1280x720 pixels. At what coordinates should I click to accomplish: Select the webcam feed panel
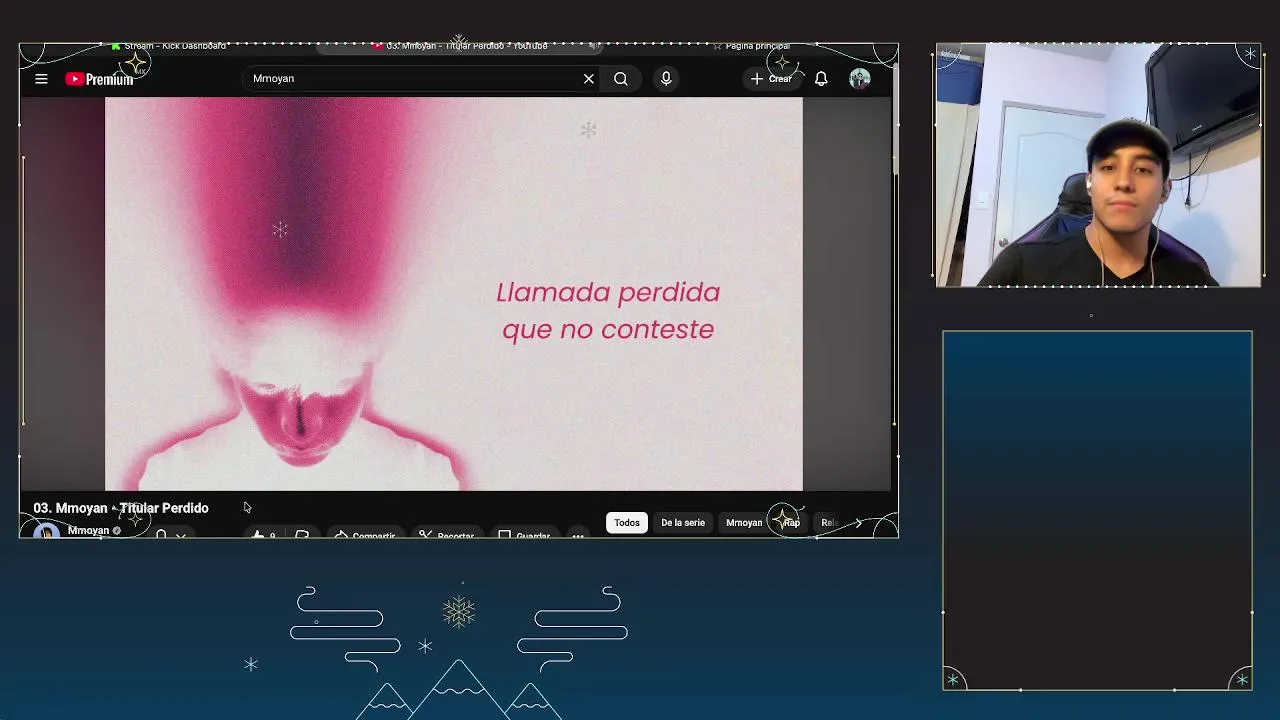coord(1098,166)
